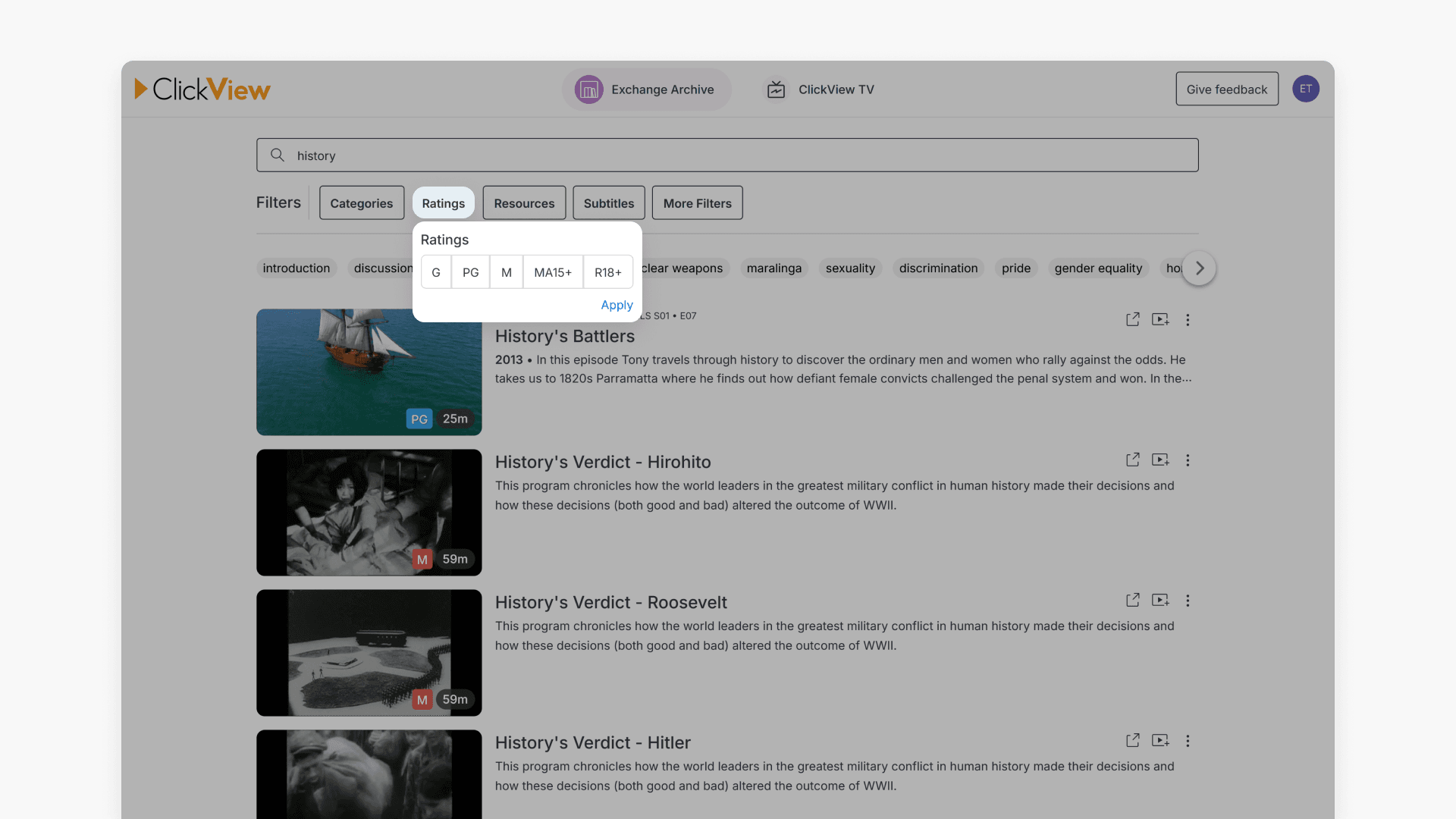Open more options for History's Verdict - Hirohito
This screenshot has height=819, width=1456.
pos(1188,460)
